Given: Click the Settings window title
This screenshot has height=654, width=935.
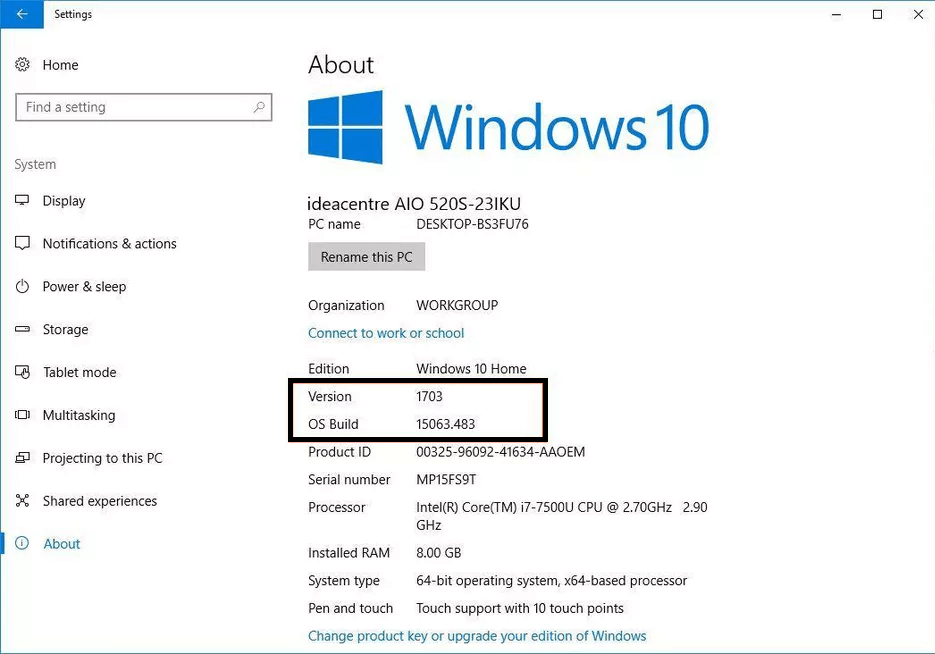Looking at the screenshot, I should click(73, 14).
